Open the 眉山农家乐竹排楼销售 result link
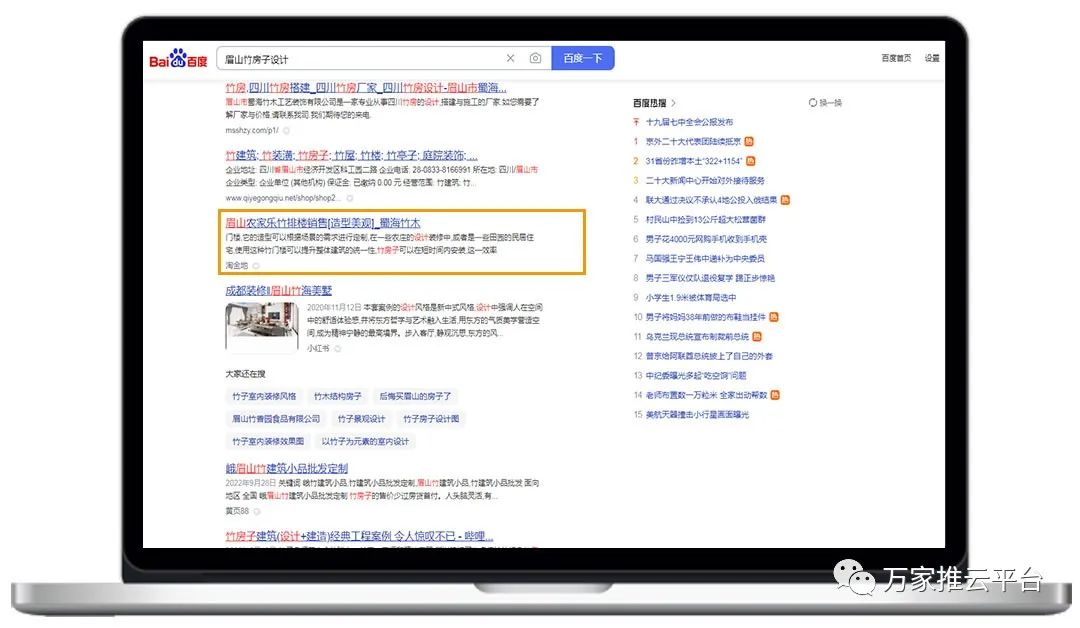The height and width of the screenshot is (628, 1080). 322,223
